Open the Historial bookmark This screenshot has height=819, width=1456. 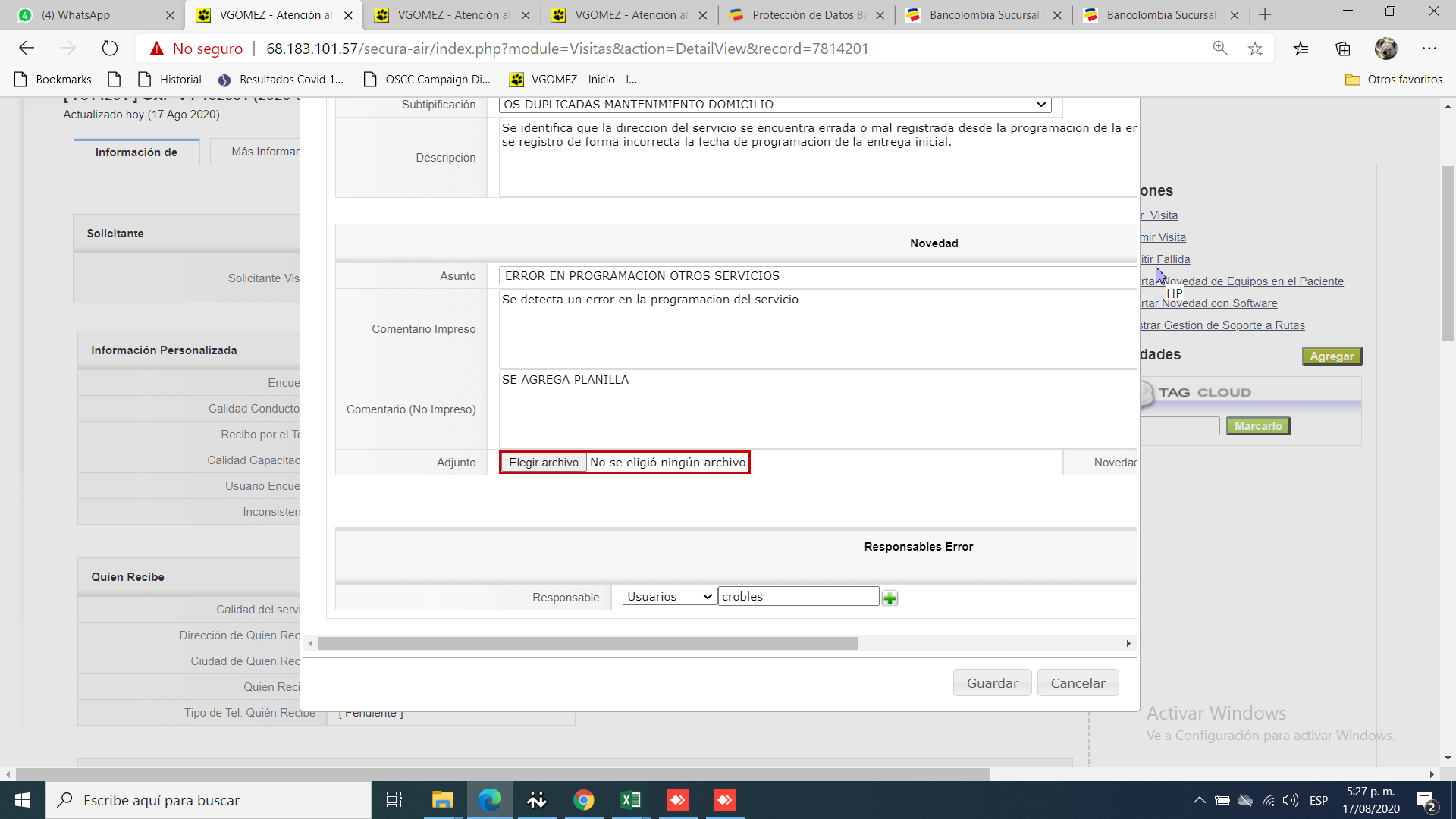coord(171,80)
